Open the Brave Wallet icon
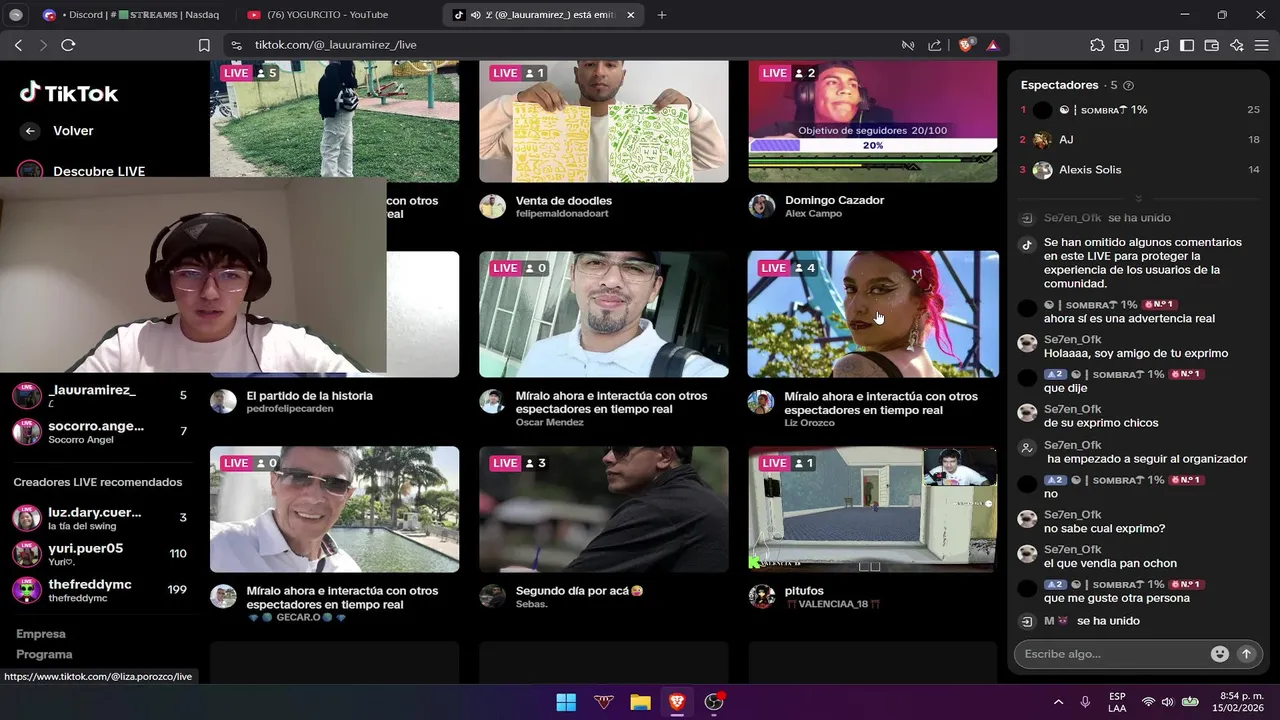The height and width of the screenshot is (720, 1280). (x=1211, y=45)
